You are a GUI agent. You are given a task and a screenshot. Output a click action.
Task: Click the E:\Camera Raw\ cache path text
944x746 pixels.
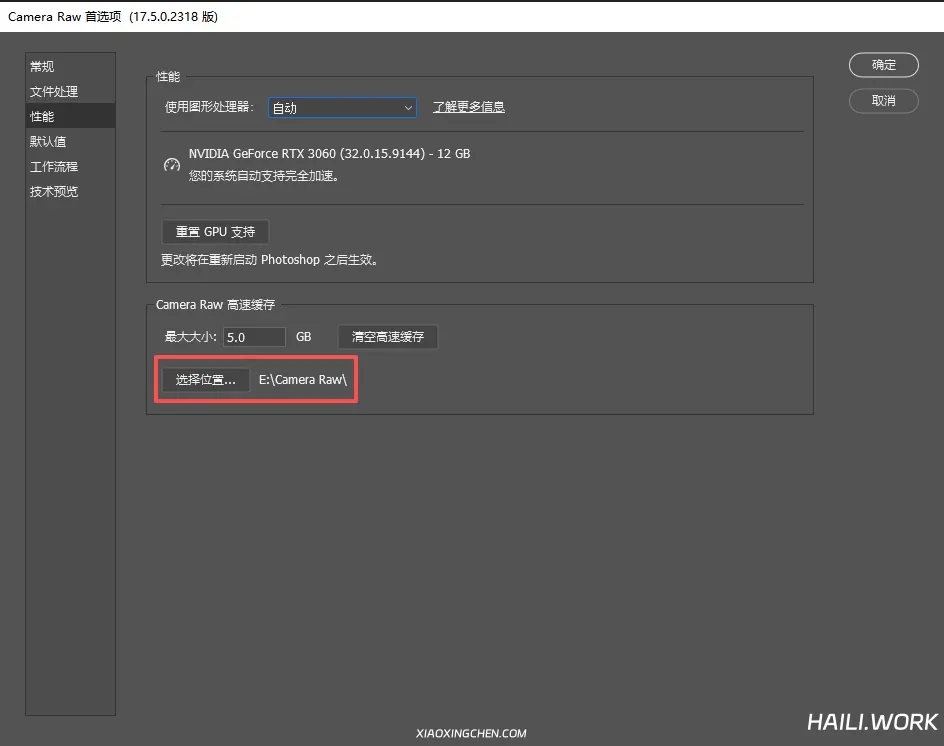[x=303, y=380]
